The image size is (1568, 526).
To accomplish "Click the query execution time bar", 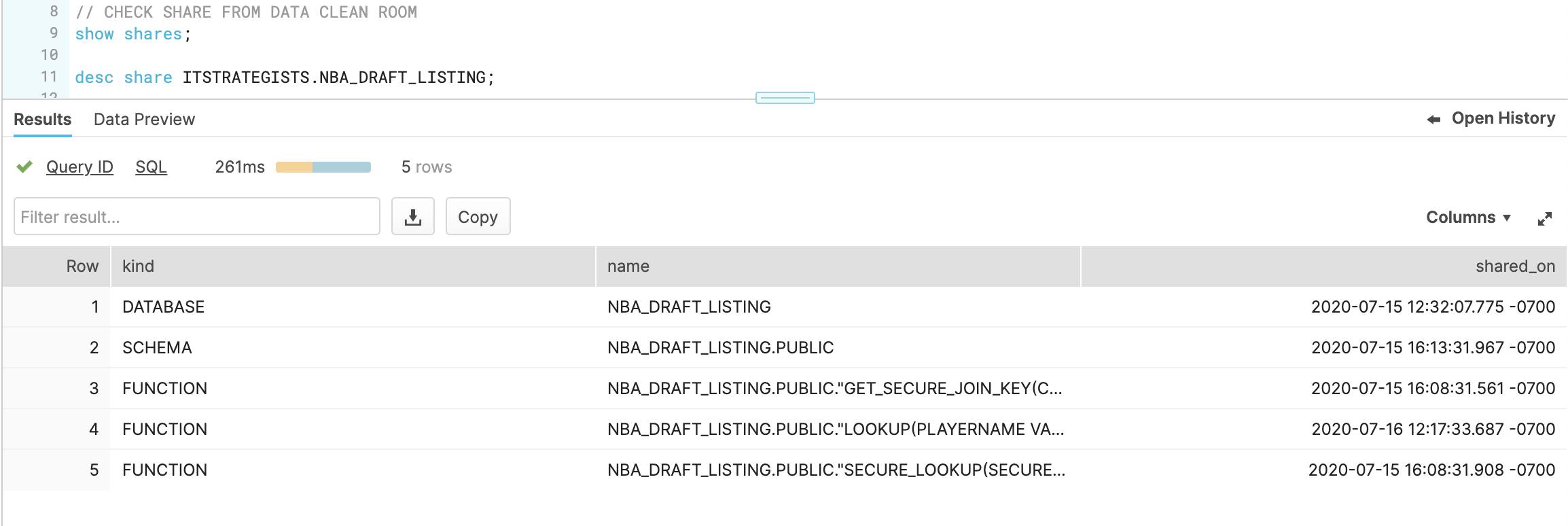I will point(323,167).
